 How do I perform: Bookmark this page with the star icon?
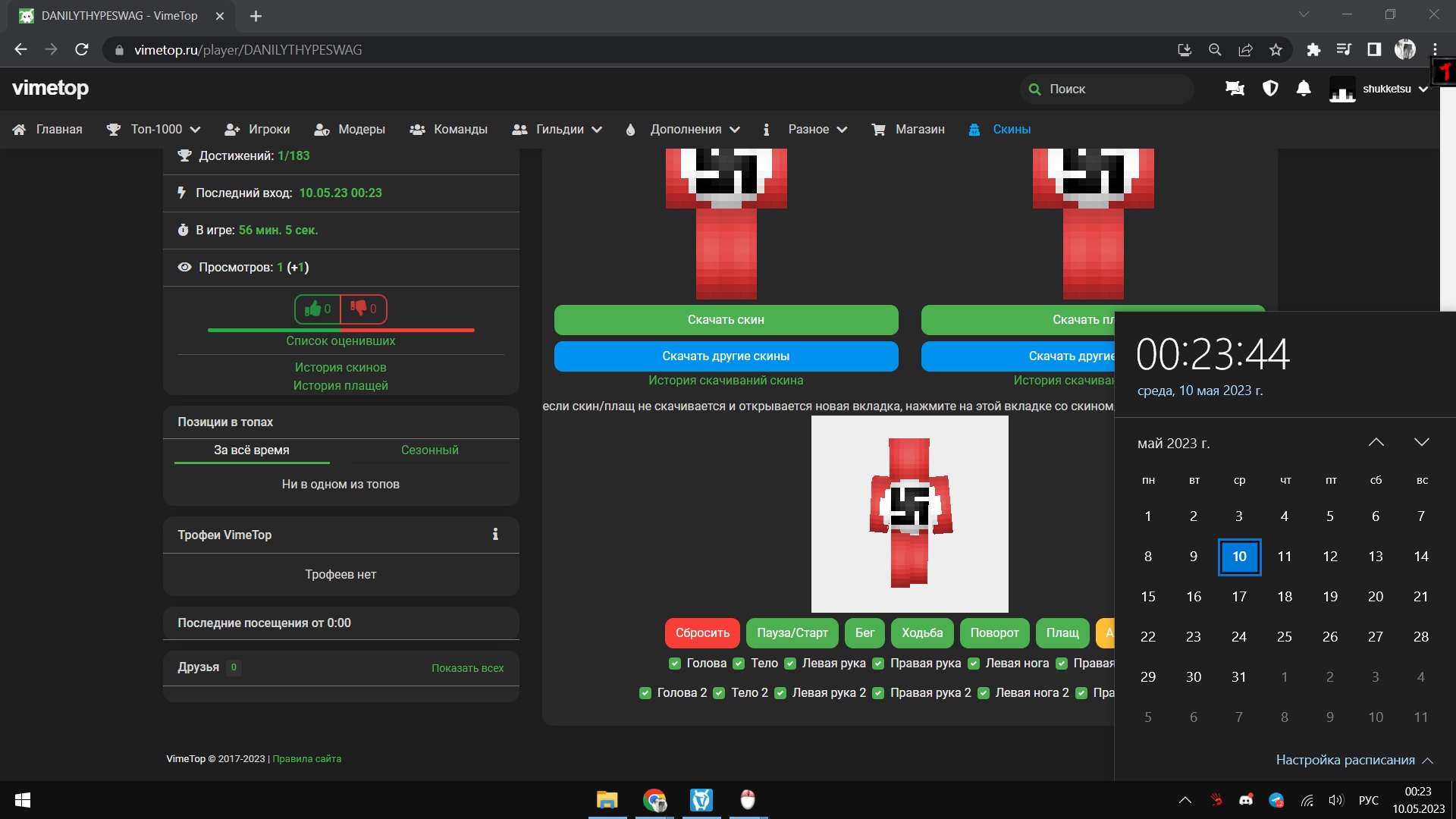tap(1276, 50)
